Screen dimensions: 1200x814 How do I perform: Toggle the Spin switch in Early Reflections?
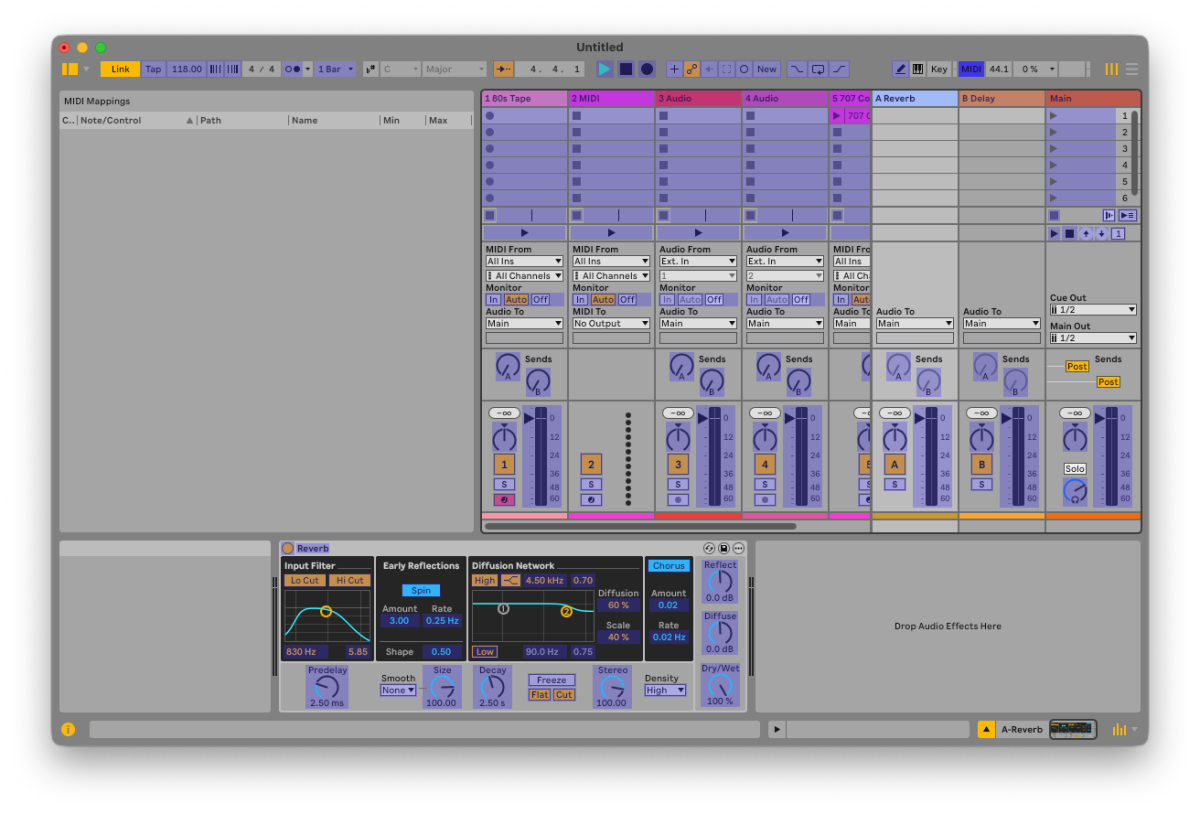421,590
